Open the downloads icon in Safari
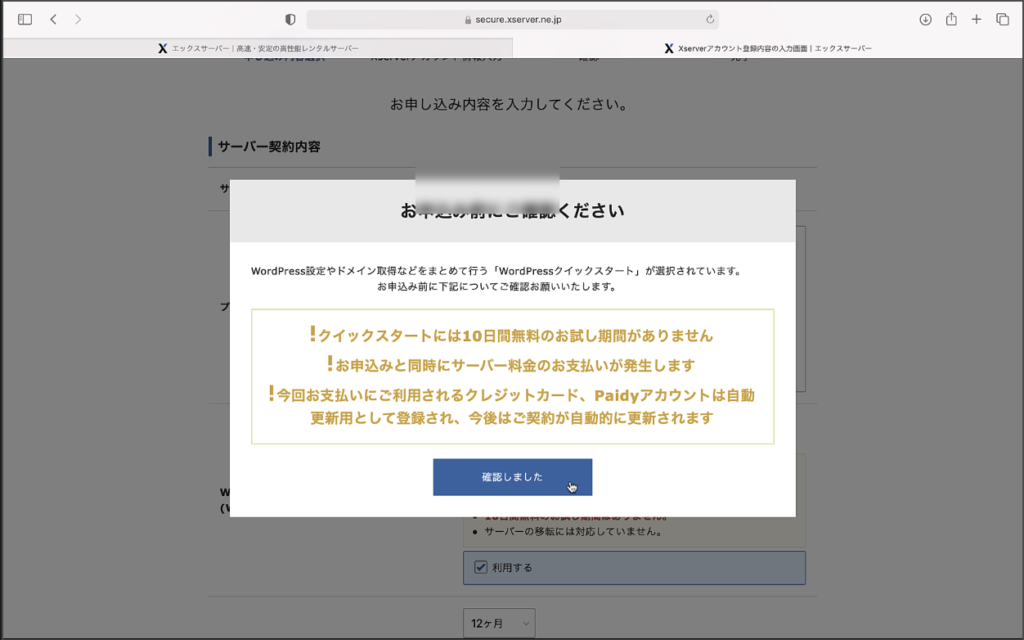This screenshot has width=1024, height=640. point(925,20)
